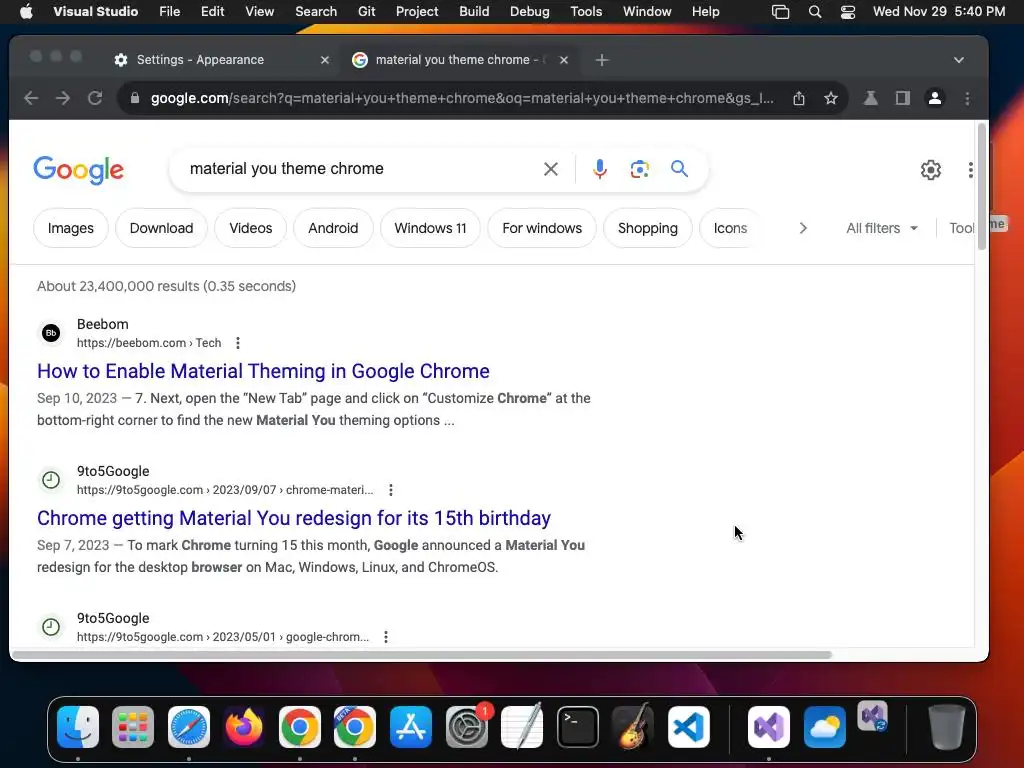Show more filter chips with arrow
This screenshot has width=1024, height=768.
(803, 228)
